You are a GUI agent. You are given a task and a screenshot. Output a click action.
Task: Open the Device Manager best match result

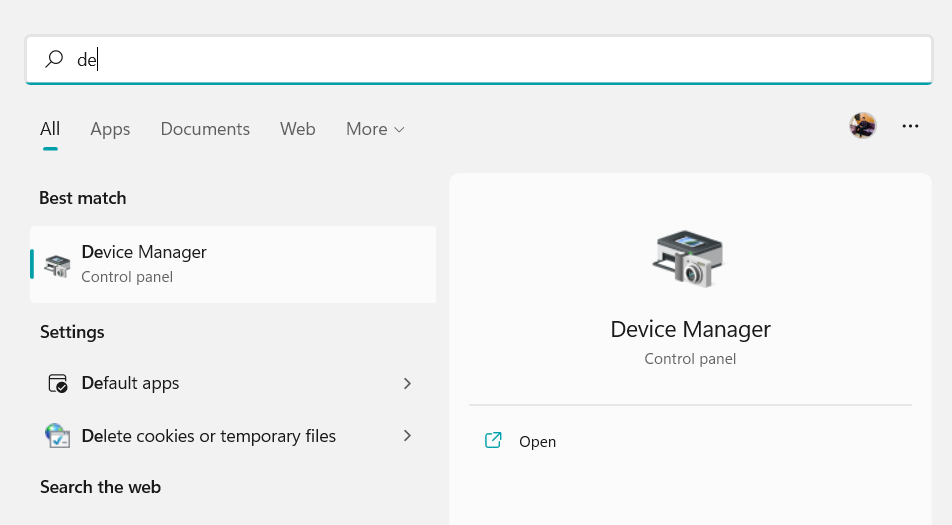(x=233, y=264)
